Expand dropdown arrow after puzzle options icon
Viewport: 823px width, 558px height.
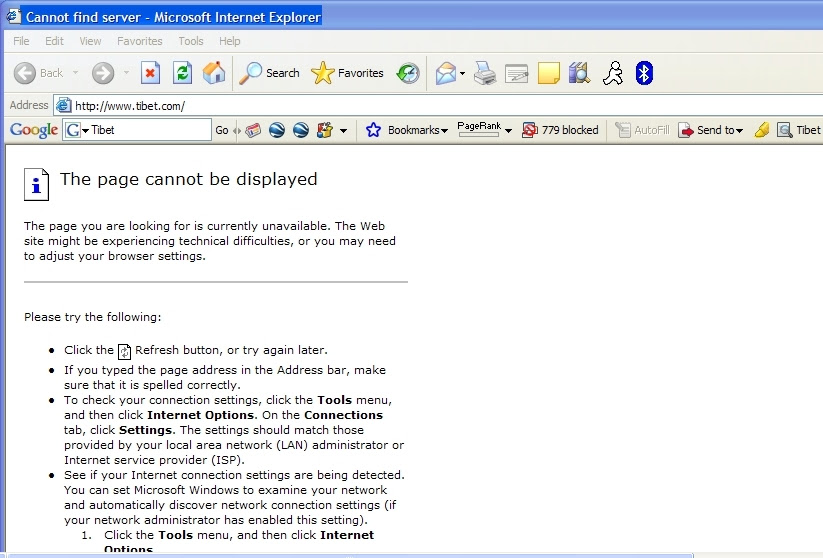pyautogui.click(x=343, y=131)
